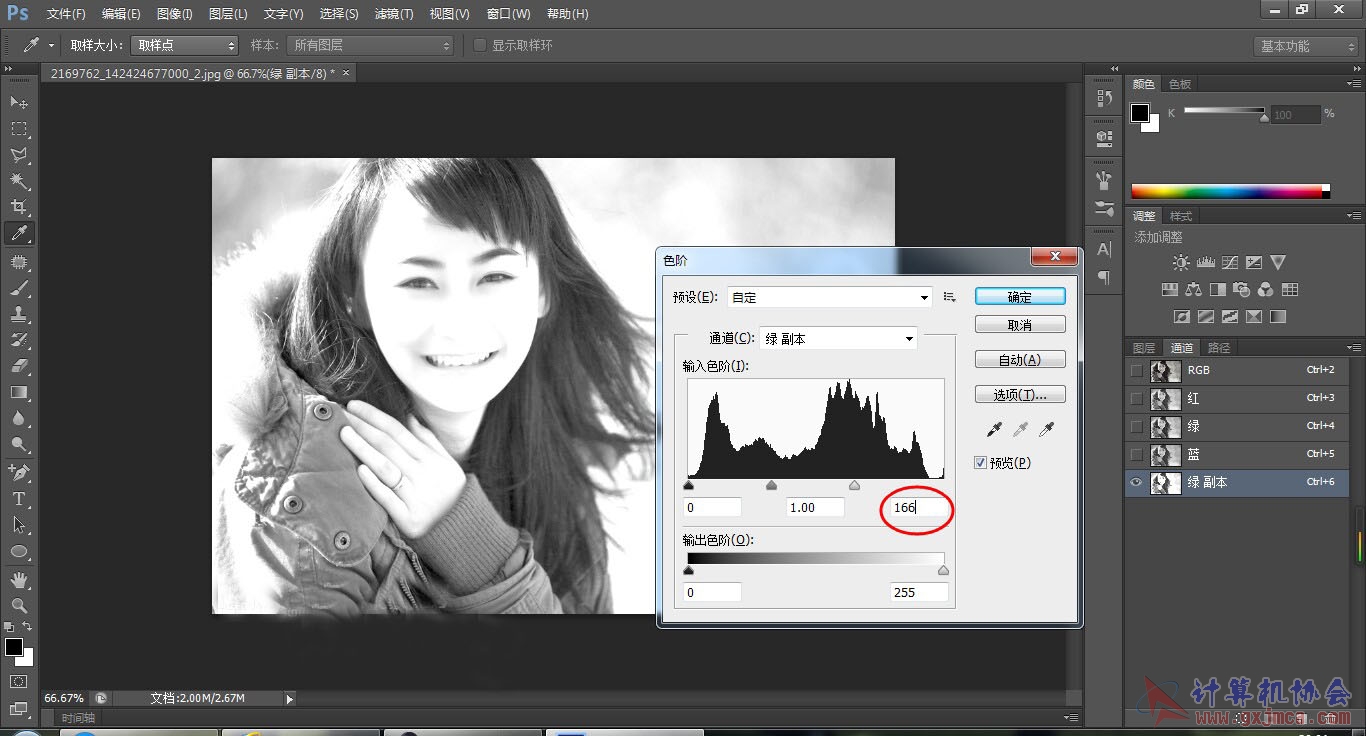Select the Magic Wand tool
The height and width of the screenshot is (736, 1366).
[19, 181]
